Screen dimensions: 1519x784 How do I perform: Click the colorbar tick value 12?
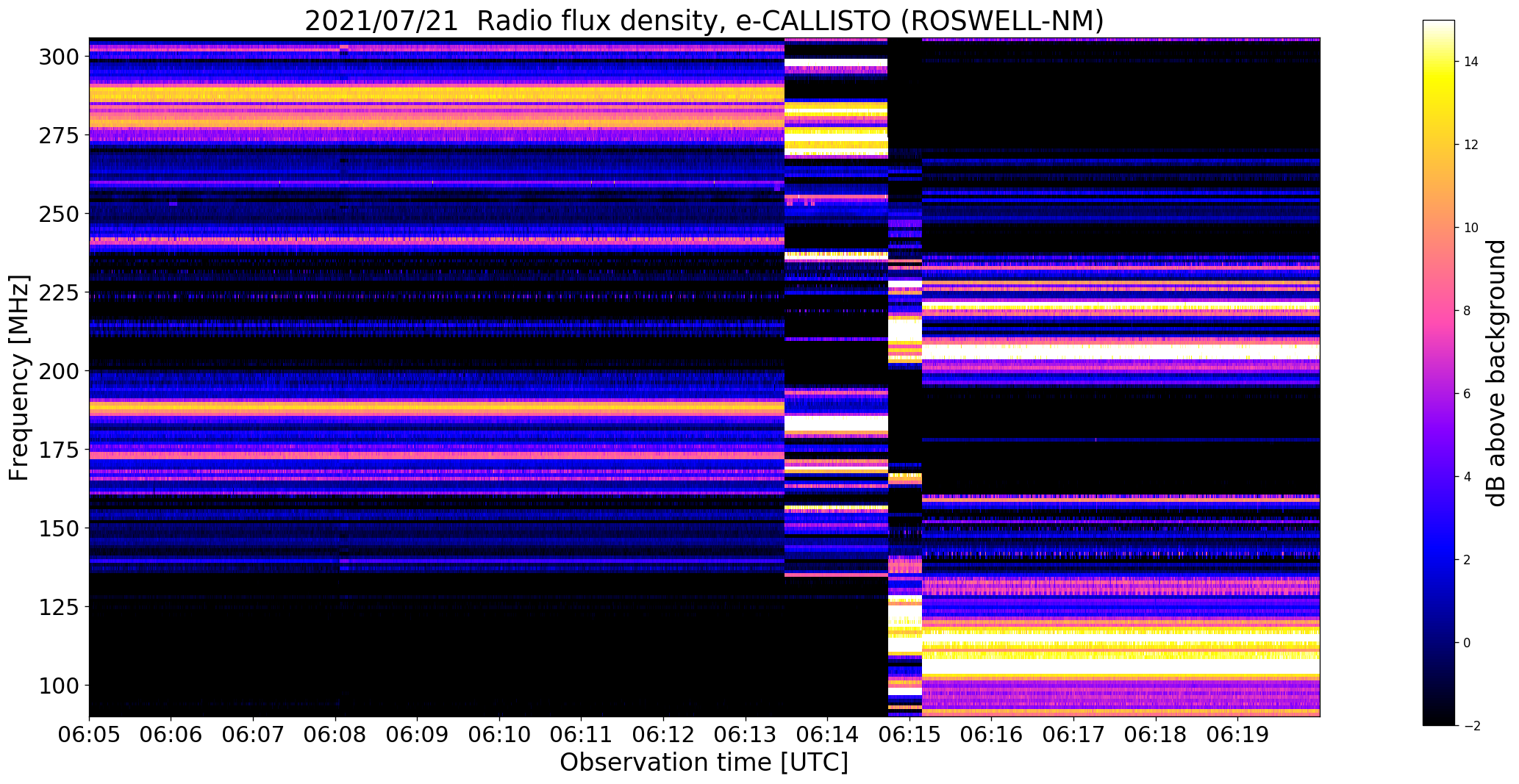[1471, 145]
